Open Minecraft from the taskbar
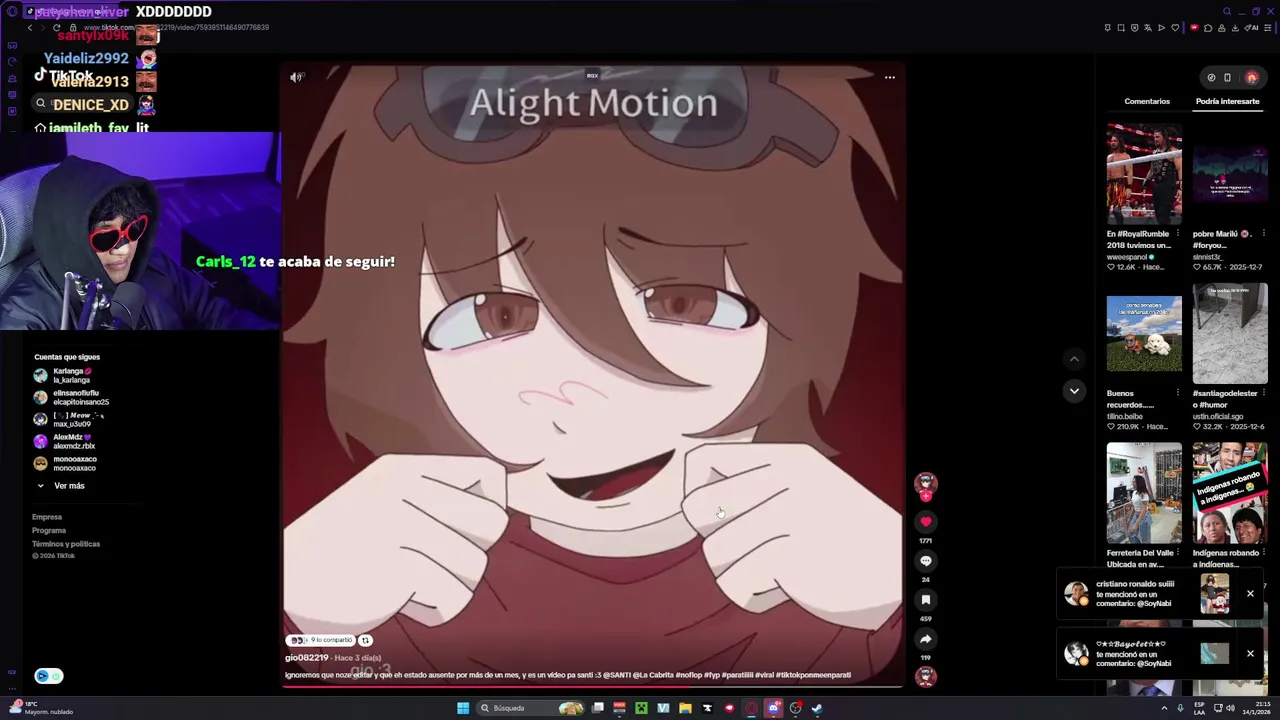This screenshot has width=1280, height=720. click(x=641, y=708)
